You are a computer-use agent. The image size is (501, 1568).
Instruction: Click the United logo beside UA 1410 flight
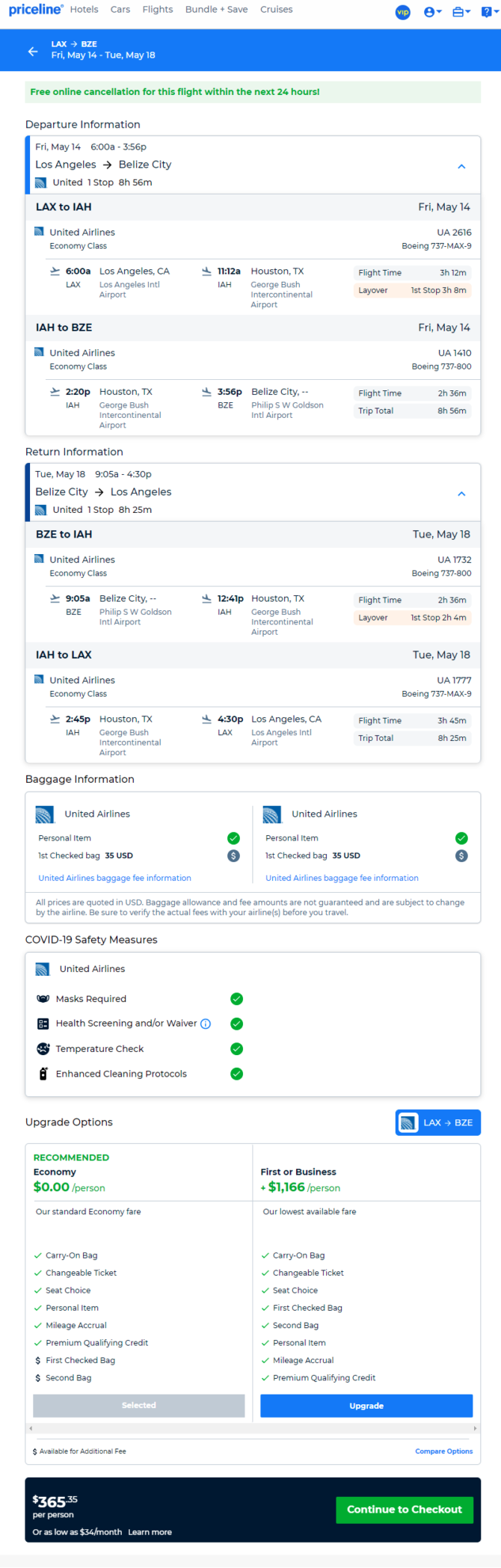(39, 352)
